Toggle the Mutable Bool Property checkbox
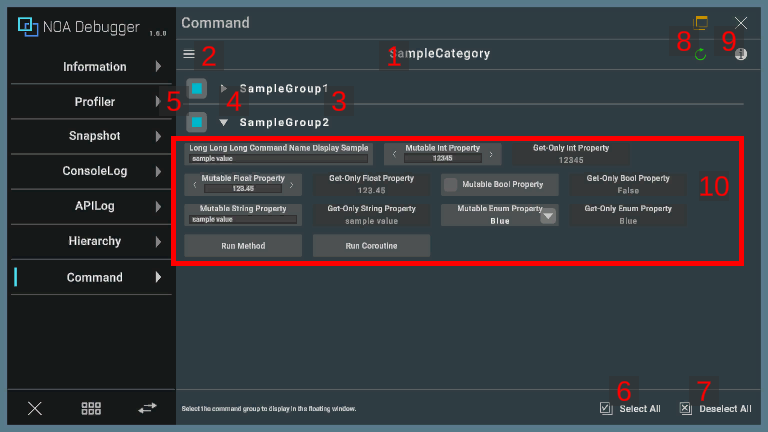The width and height of the screenshot is (768, 432). tap(450, 185)
